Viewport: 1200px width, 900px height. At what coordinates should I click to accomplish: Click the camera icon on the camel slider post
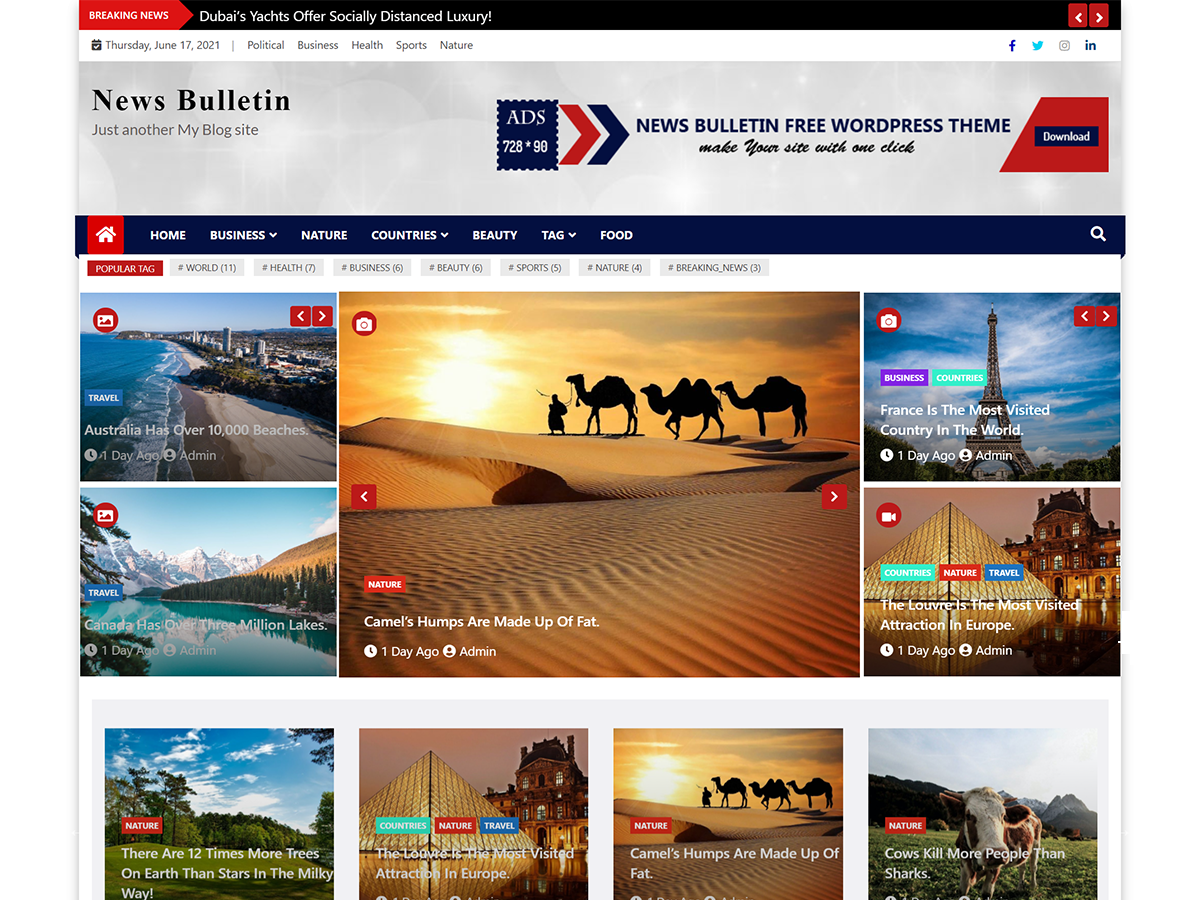coord(363,323)
